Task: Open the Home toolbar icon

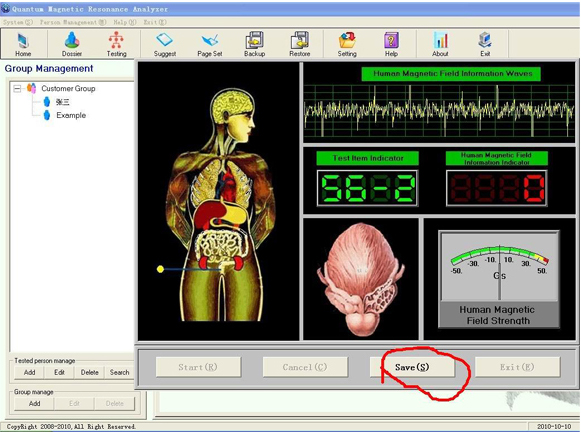Action: (23, 44)
